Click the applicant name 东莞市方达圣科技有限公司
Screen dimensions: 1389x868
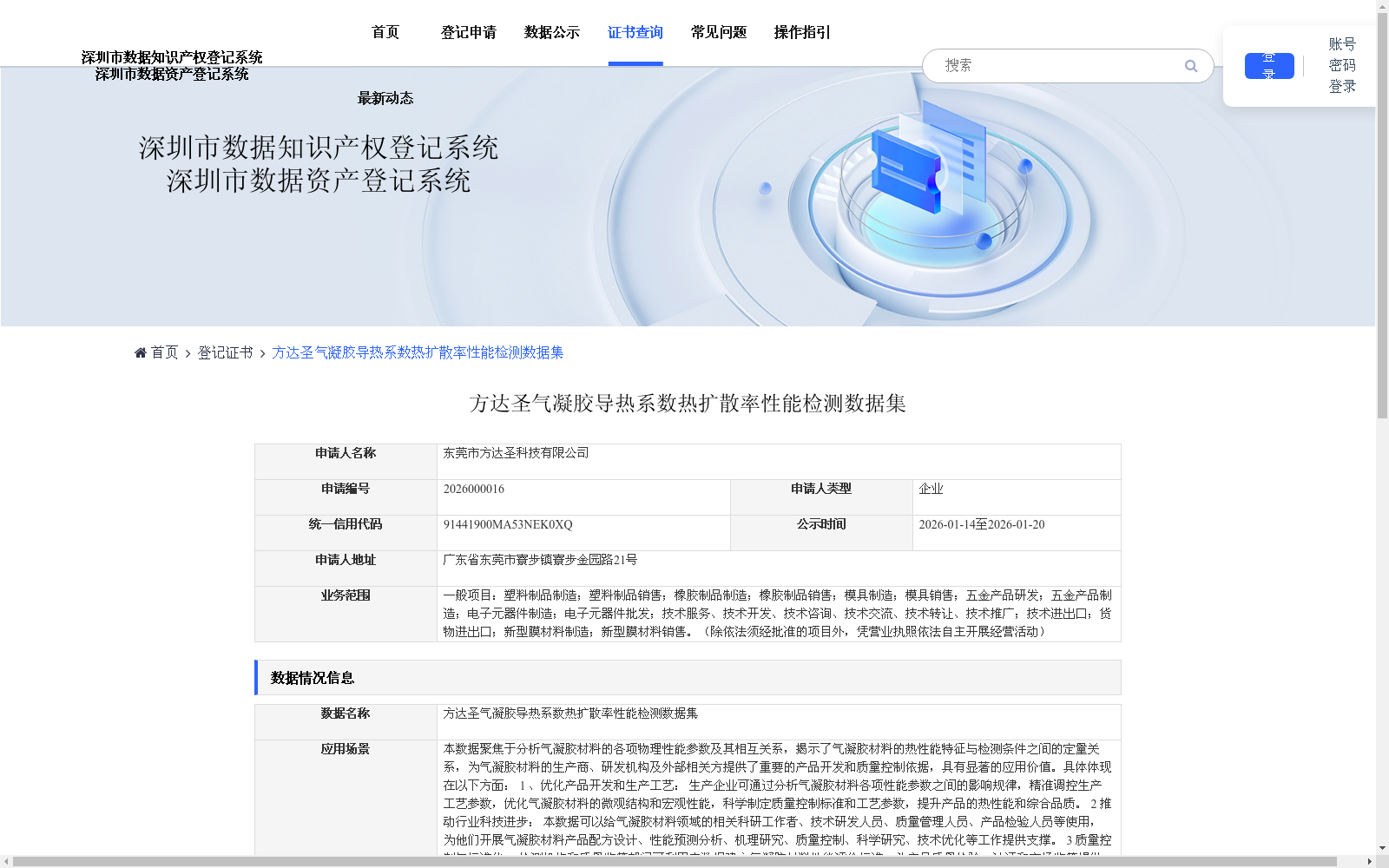[x=516, y=453]
